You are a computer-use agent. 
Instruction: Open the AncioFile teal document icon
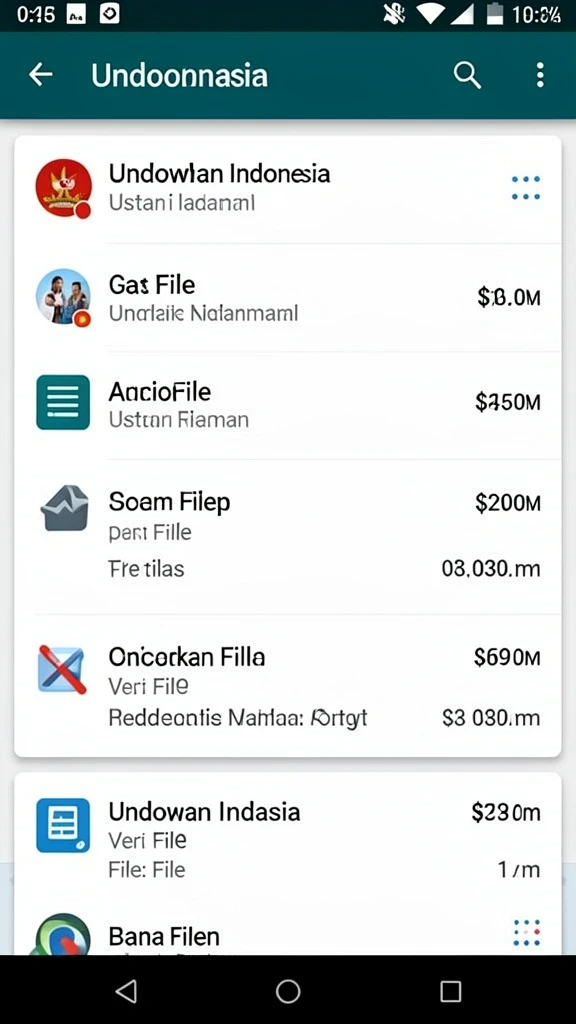63,402
